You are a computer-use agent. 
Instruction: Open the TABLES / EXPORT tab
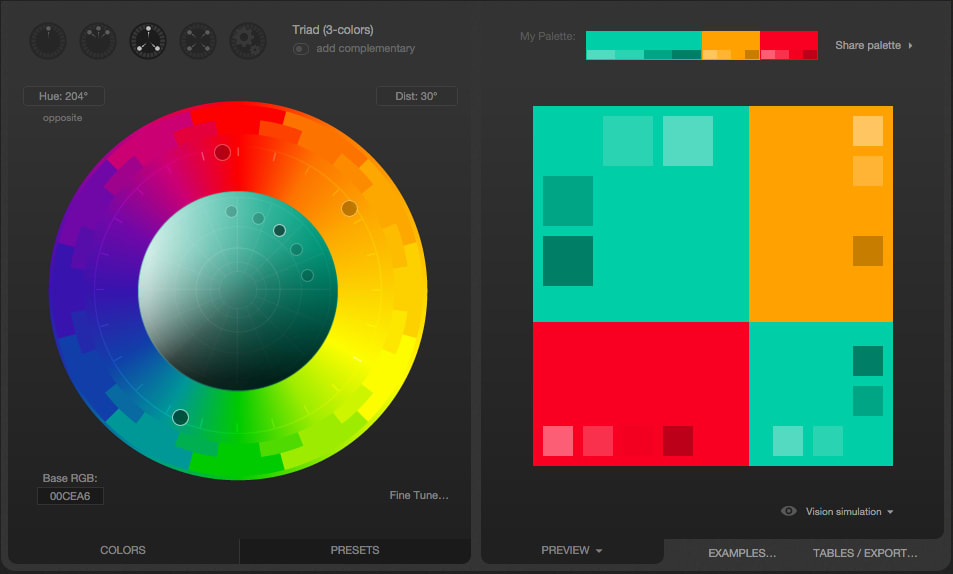click(x=865, y=553)
